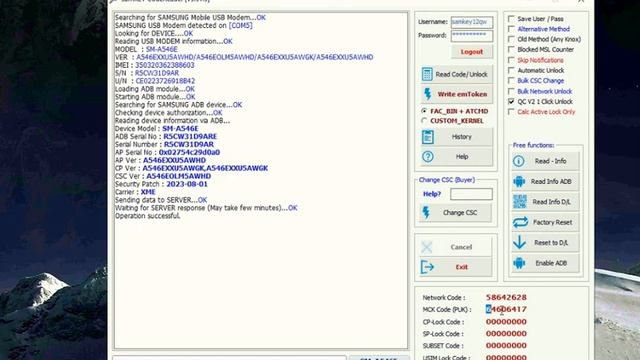Image resolution: width=640 pixels, height=360 pixels.
Task: Click the Network Code value 58642628
Action: coord(506,297)
